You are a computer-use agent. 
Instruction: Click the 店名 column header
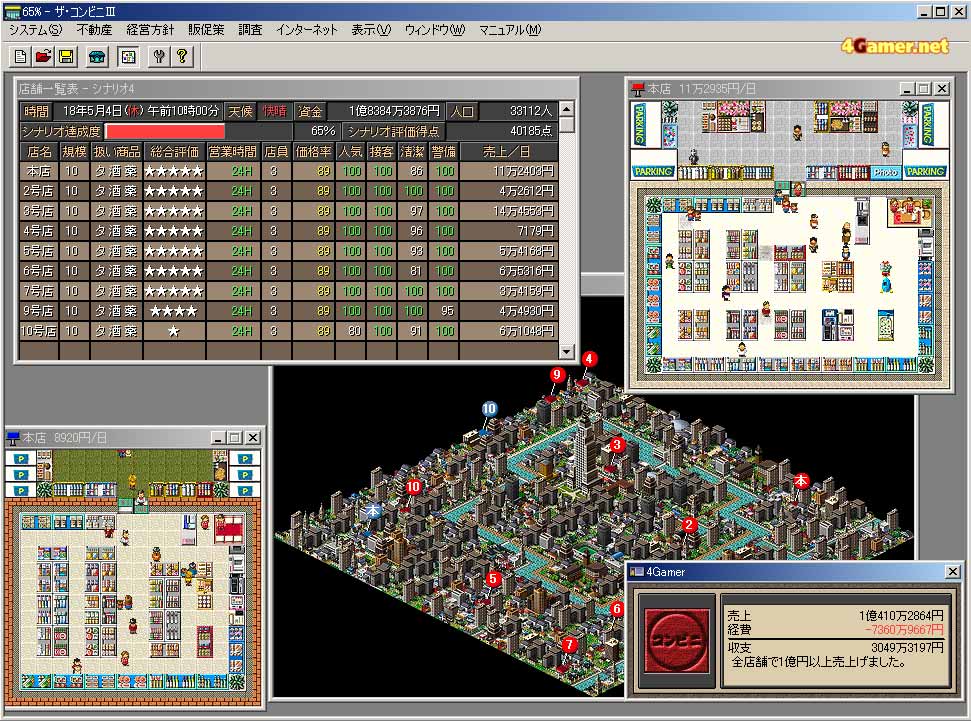point(40,151)
